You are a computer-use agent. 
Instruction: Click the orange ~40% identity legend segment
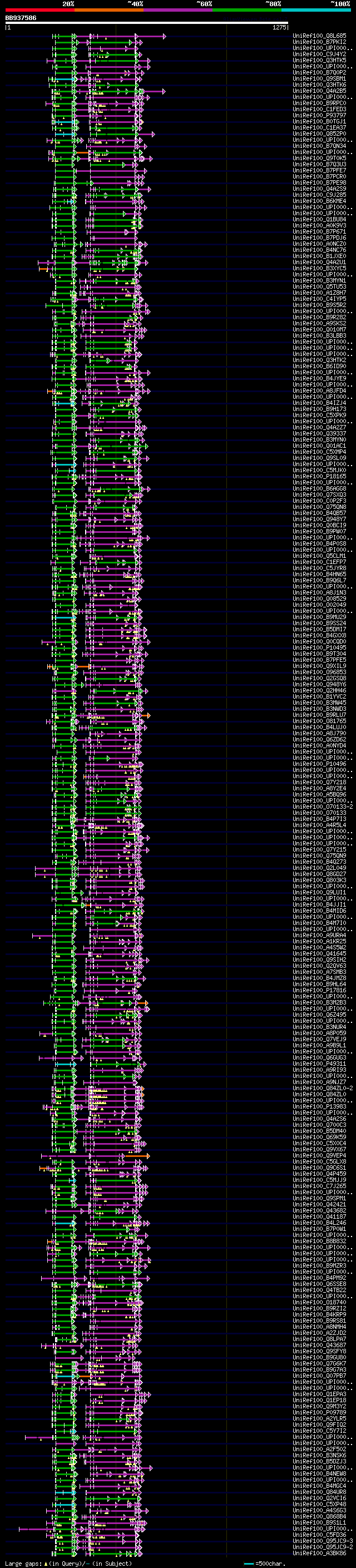(109, 10)
